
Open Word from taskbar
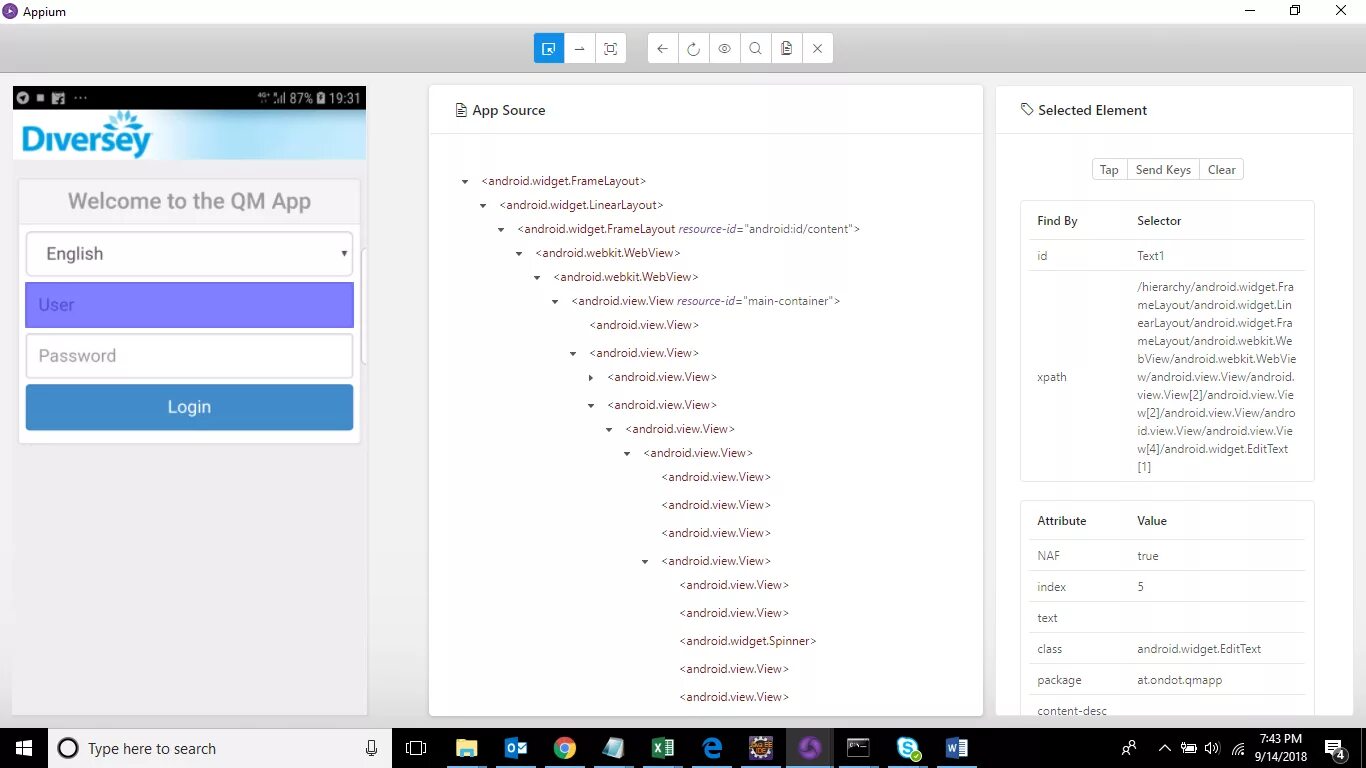(957, 748)
